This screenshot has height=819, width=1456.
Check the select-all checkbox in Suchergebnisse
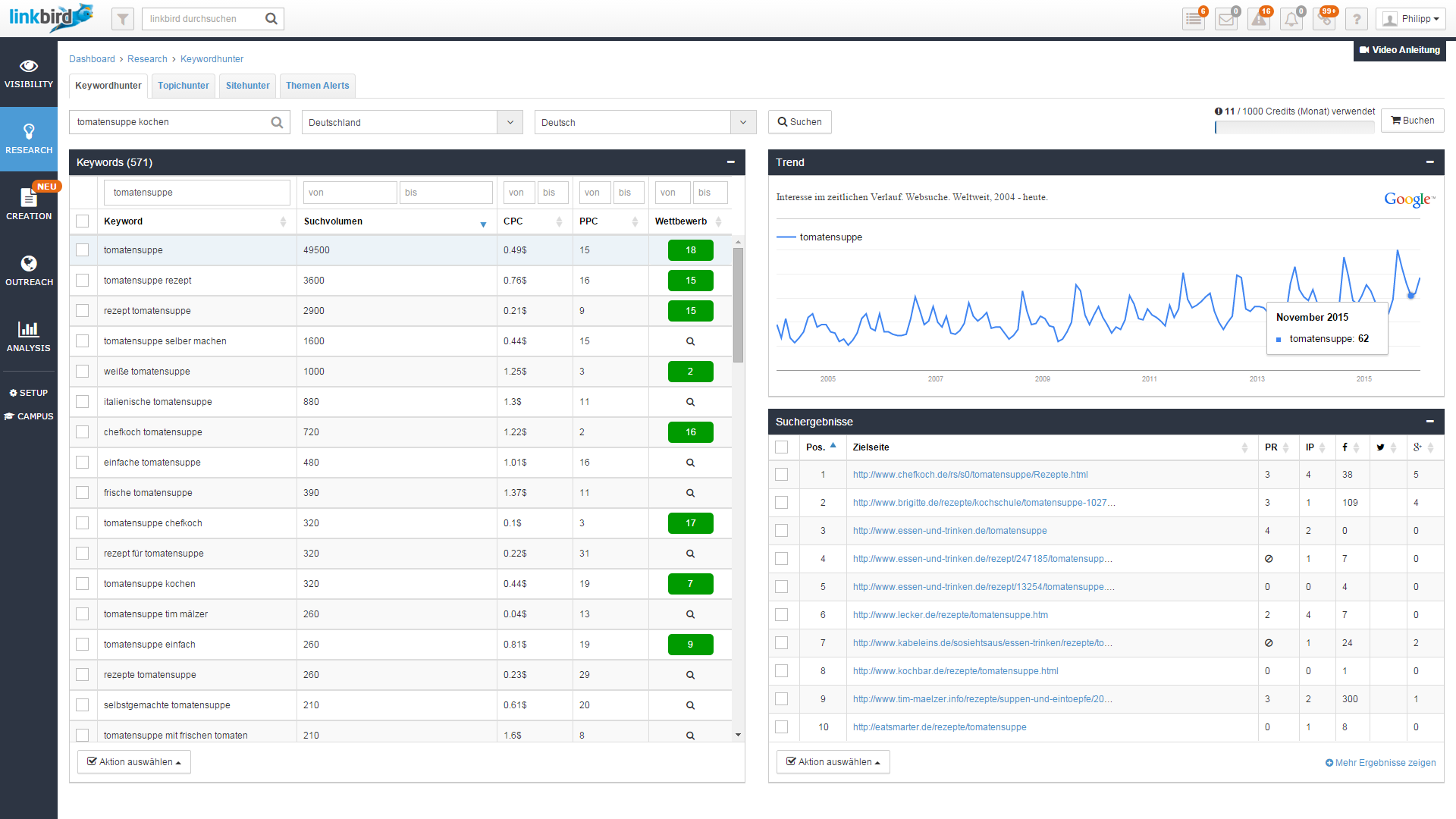point(783,447)
